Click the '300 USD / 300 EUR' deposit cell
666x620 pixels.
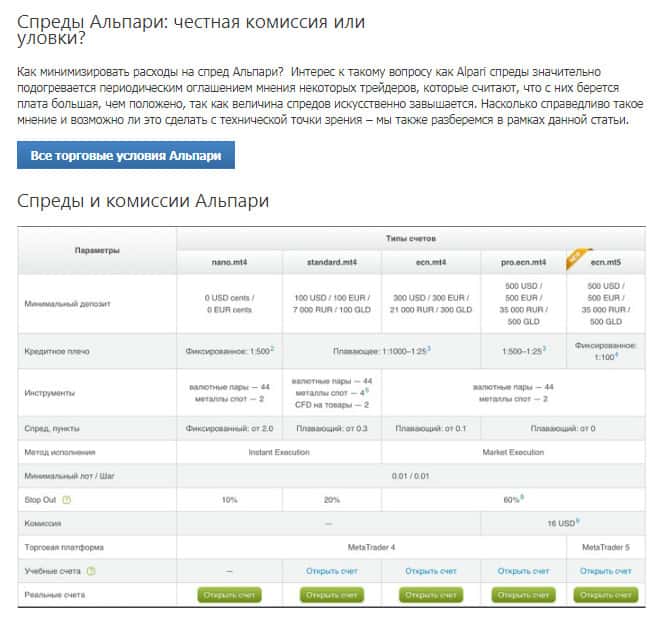click(431, 304)
